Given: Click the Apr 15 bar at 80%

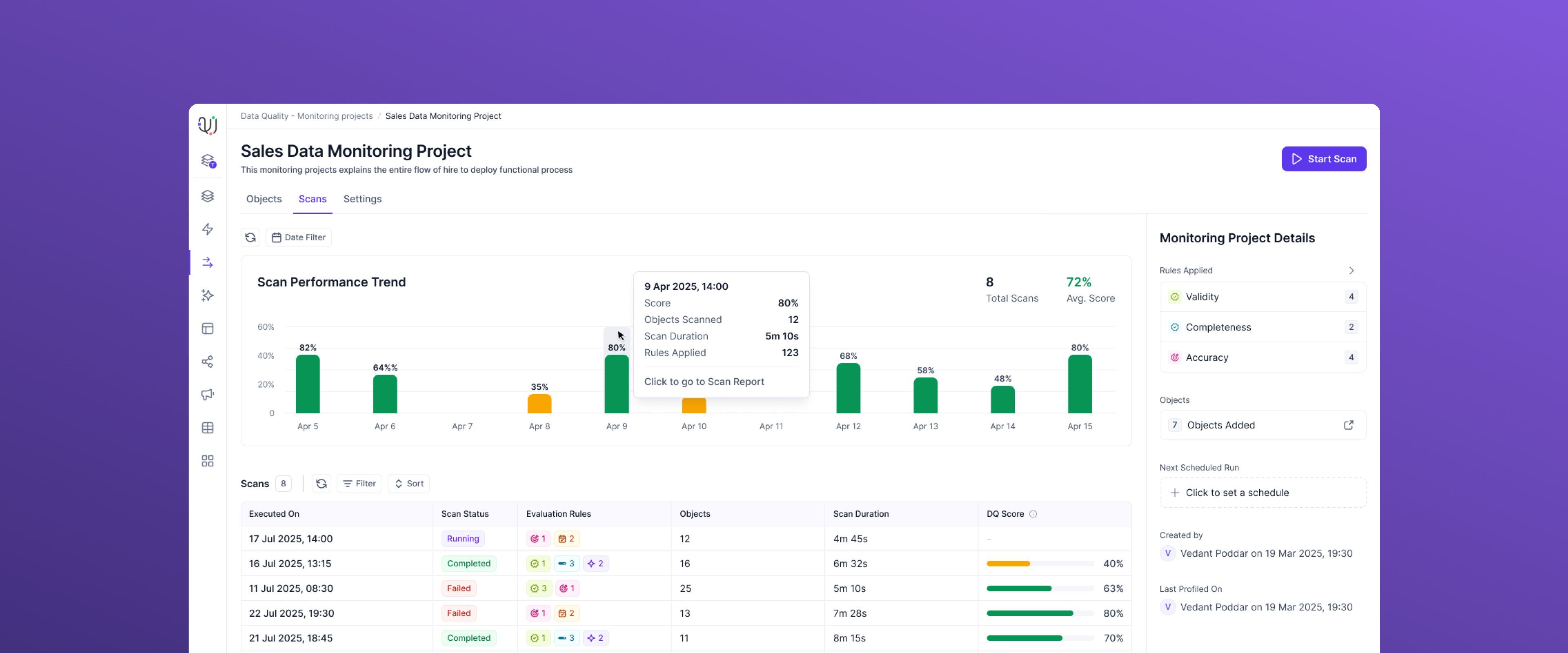Looking at the screenshot, I should [1079, 384].
